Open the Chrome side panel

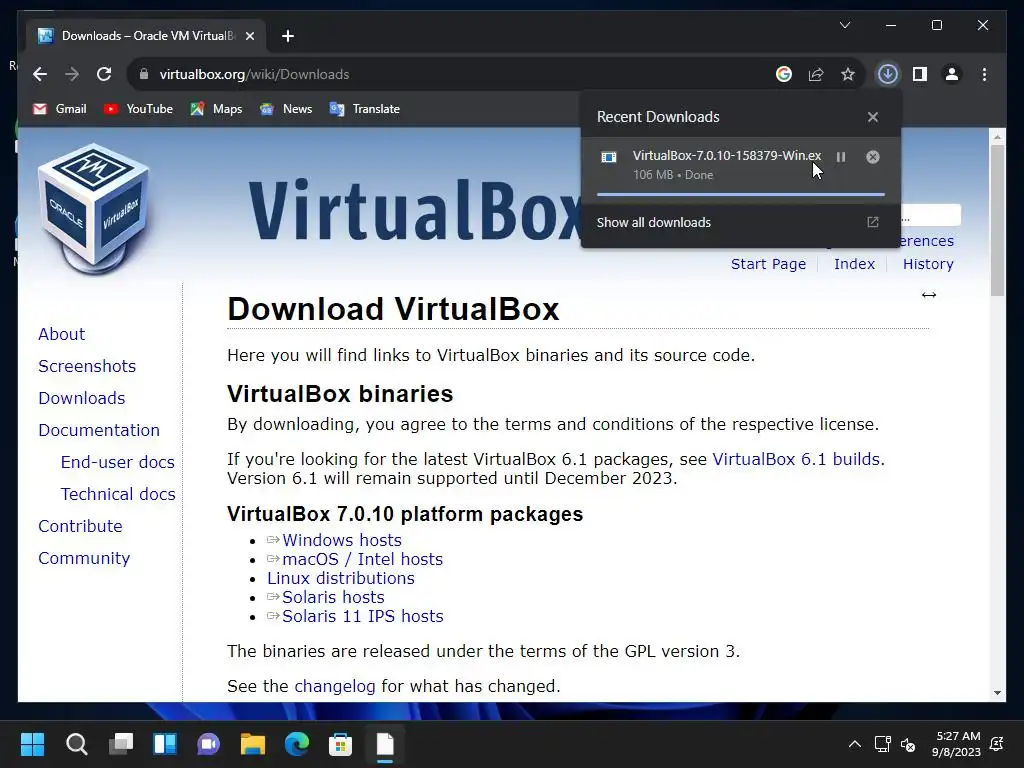click(x=920, y=74)
